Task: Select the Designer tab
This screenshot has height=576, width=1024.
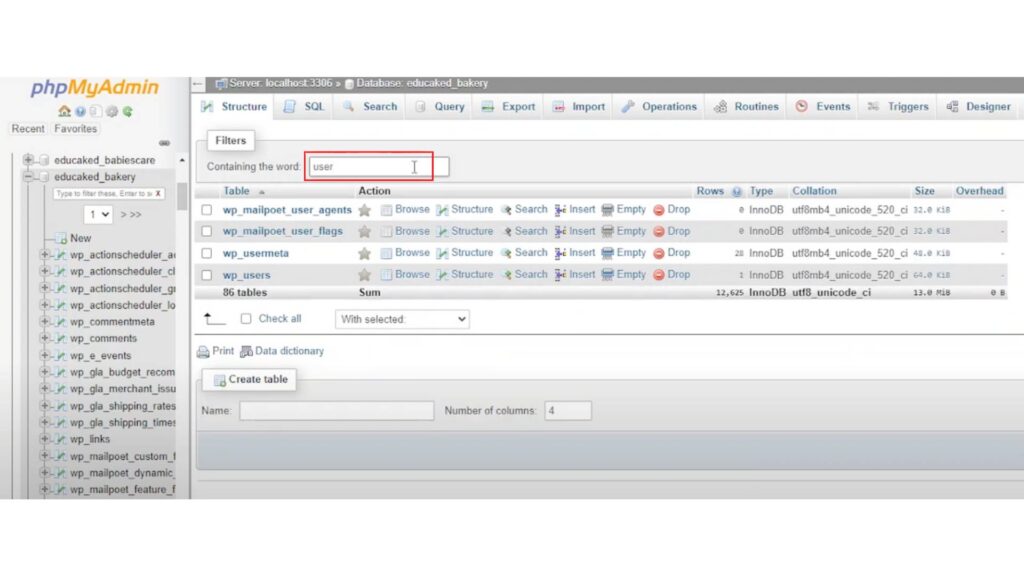Action: pos(978,106)
